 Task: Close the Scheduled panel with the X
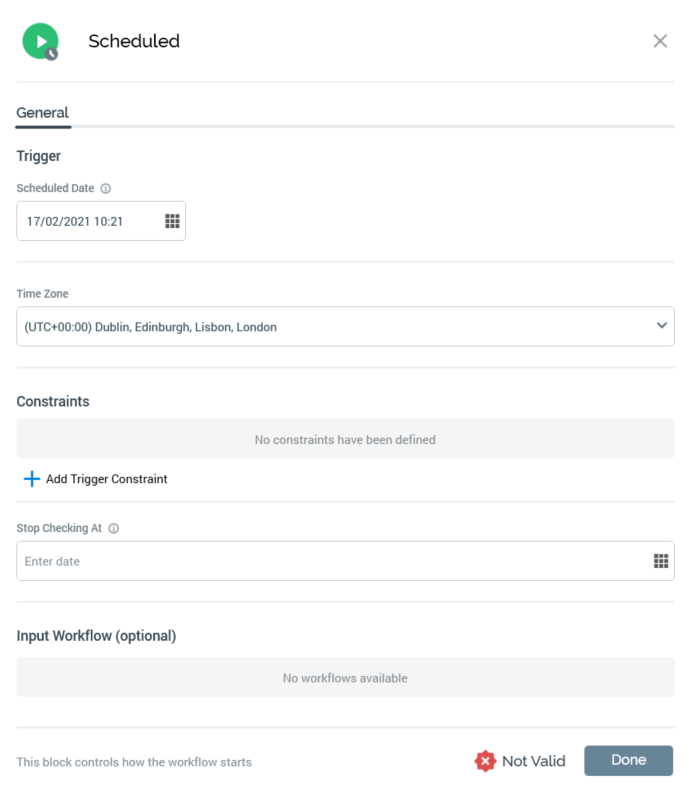click(660, 41)
